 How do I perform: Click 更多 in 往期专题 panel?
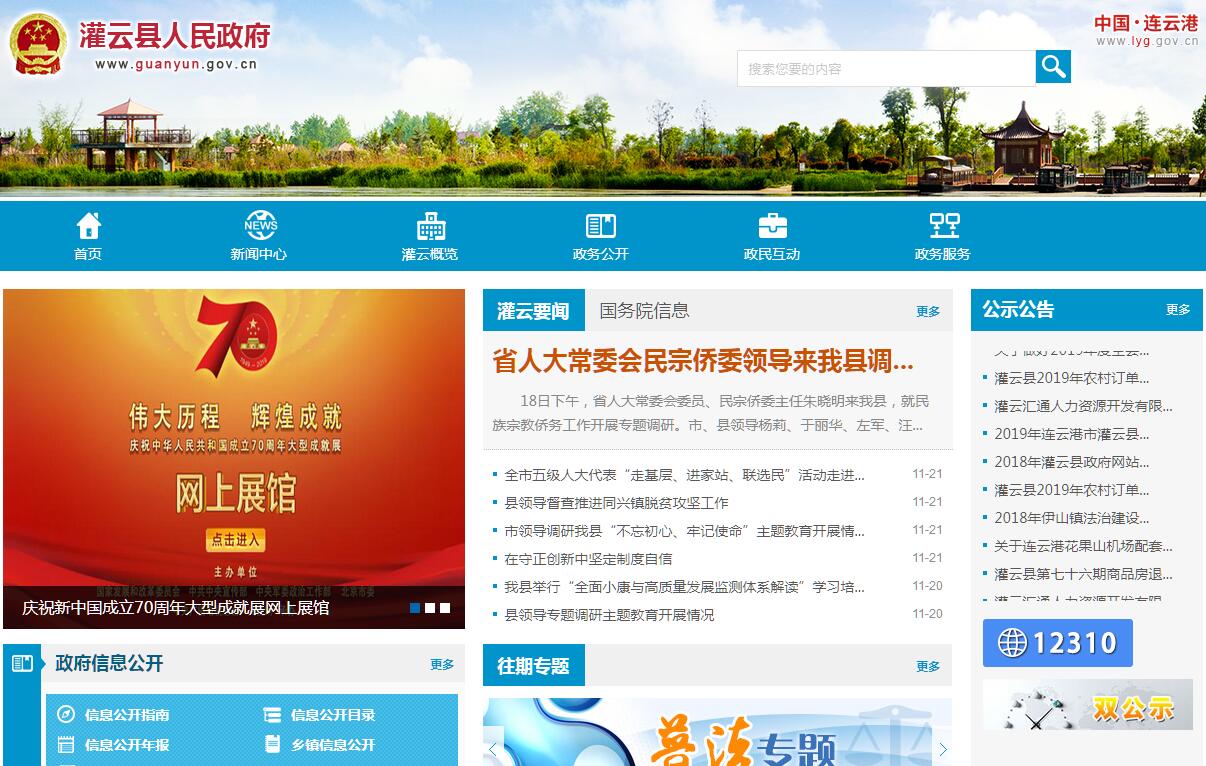coord(928,666)
